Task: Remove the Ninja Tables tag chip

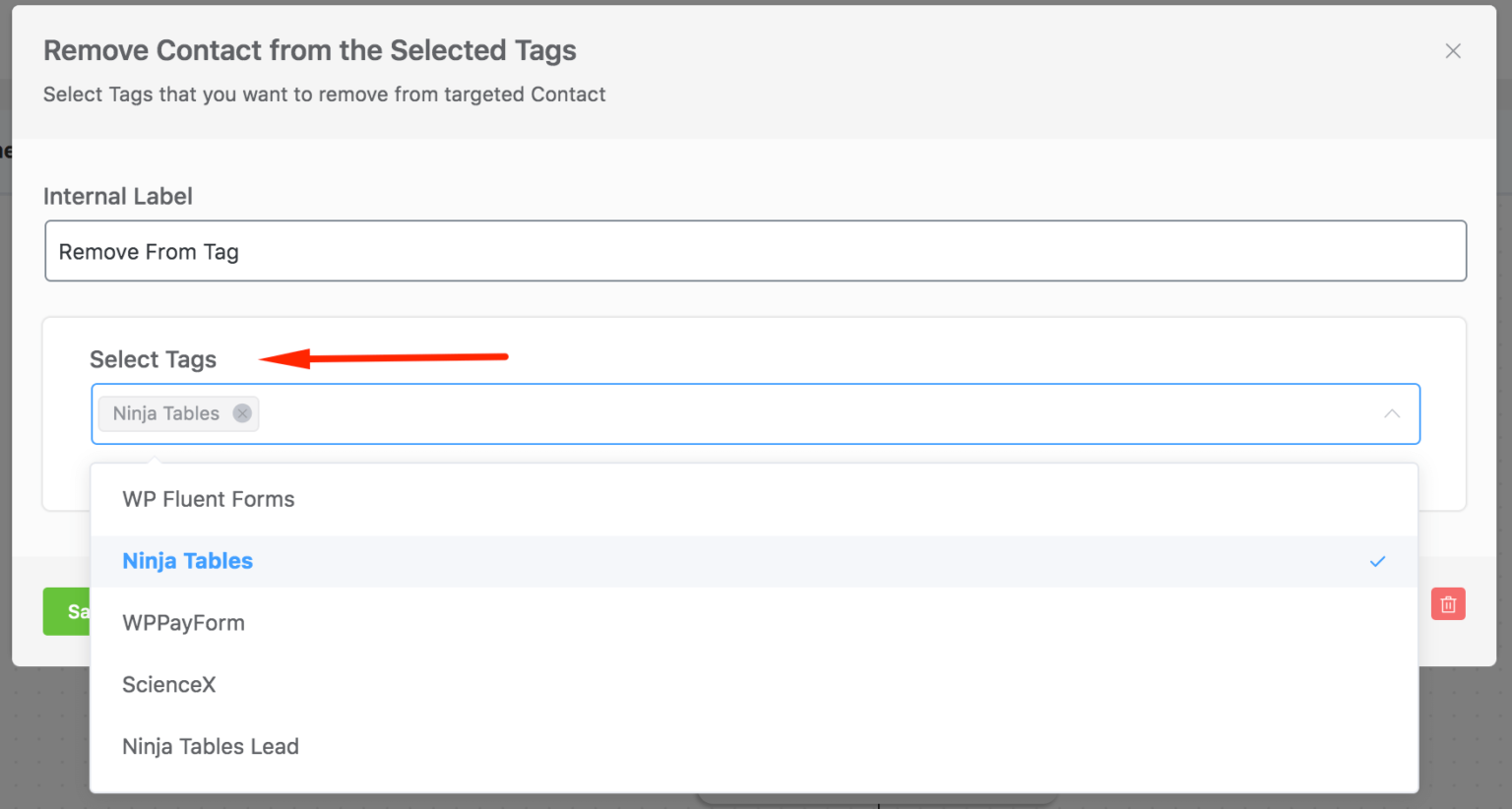Action: click(x=242, y=413)
